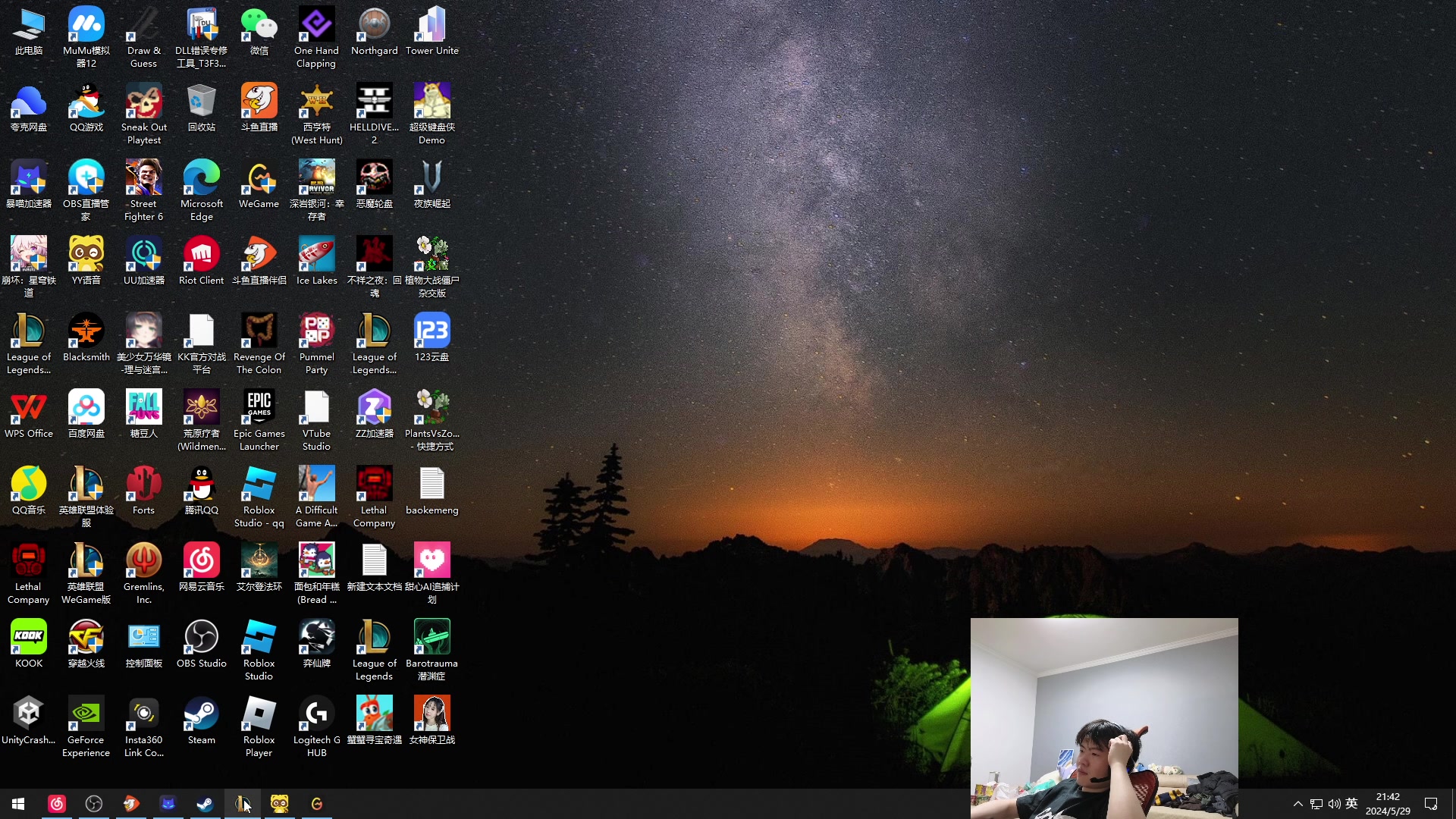Select the Revenge Of The Colon icon
The width and height of the screenshot is (1456, 819).
click(x=259, y=344)
